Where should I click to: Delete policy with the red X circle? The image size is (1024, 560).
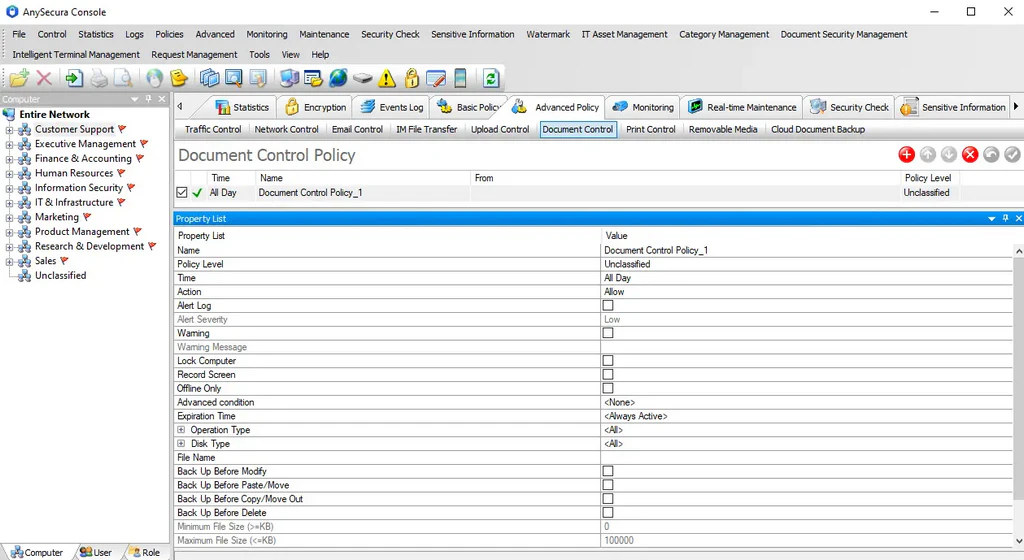(970, 155)
